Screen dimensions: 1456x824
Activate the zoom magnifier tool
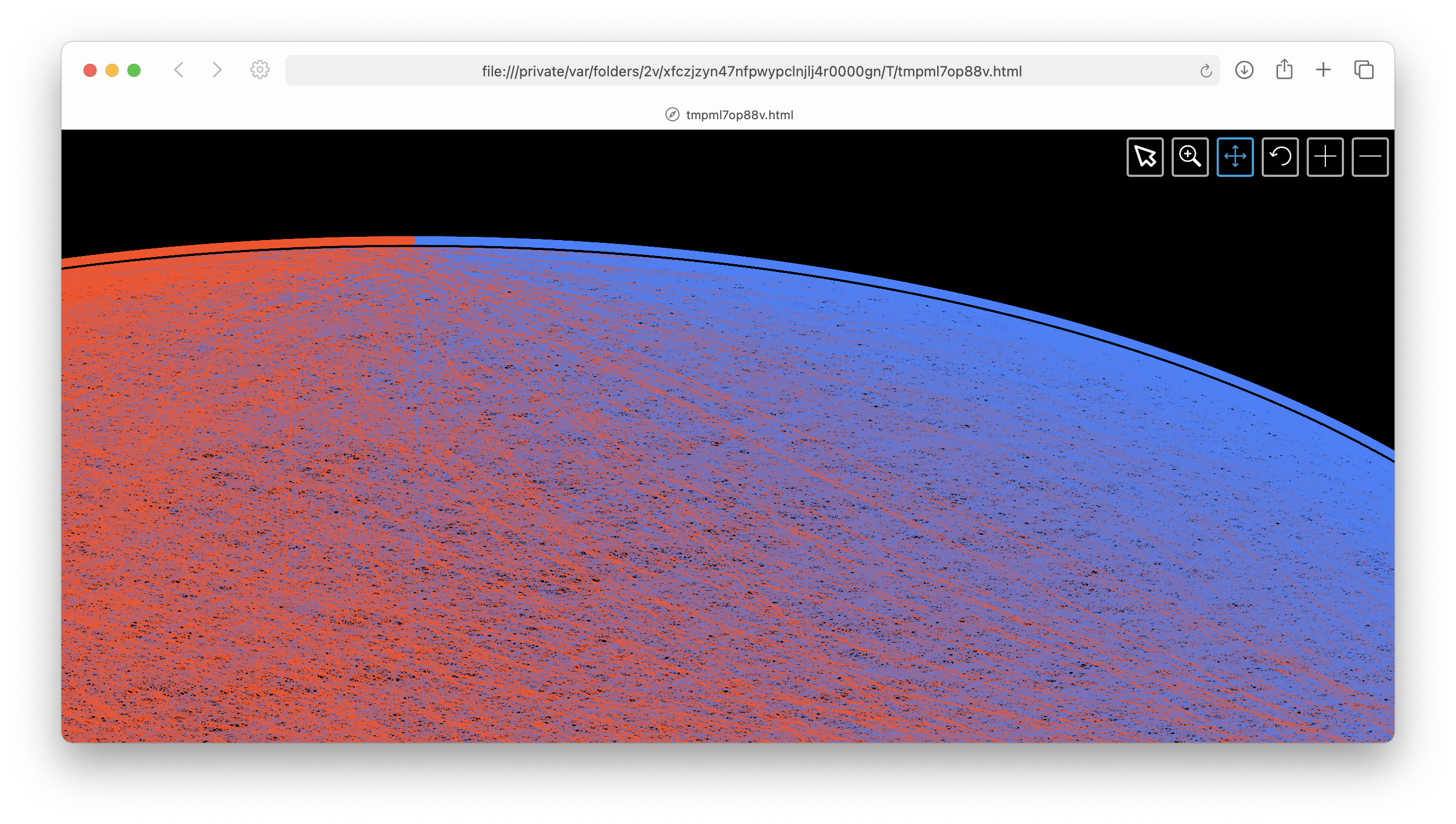1190,157
